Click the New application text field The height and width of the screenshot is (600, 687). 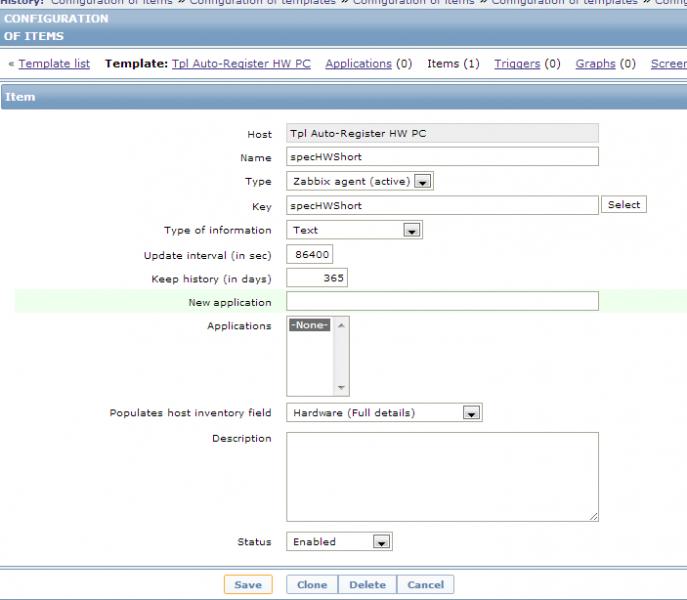pos(442,302)
